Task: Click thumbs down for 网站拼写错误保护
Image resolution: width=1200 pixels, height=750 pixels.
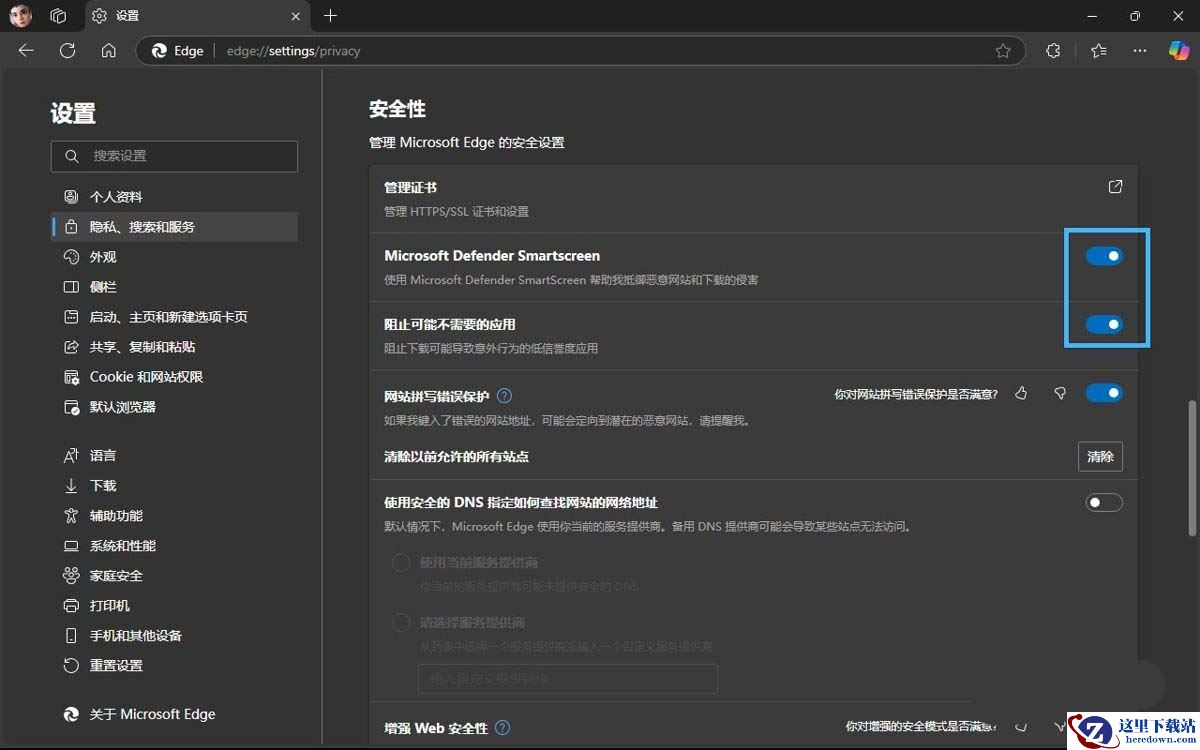Action: 1060,394
